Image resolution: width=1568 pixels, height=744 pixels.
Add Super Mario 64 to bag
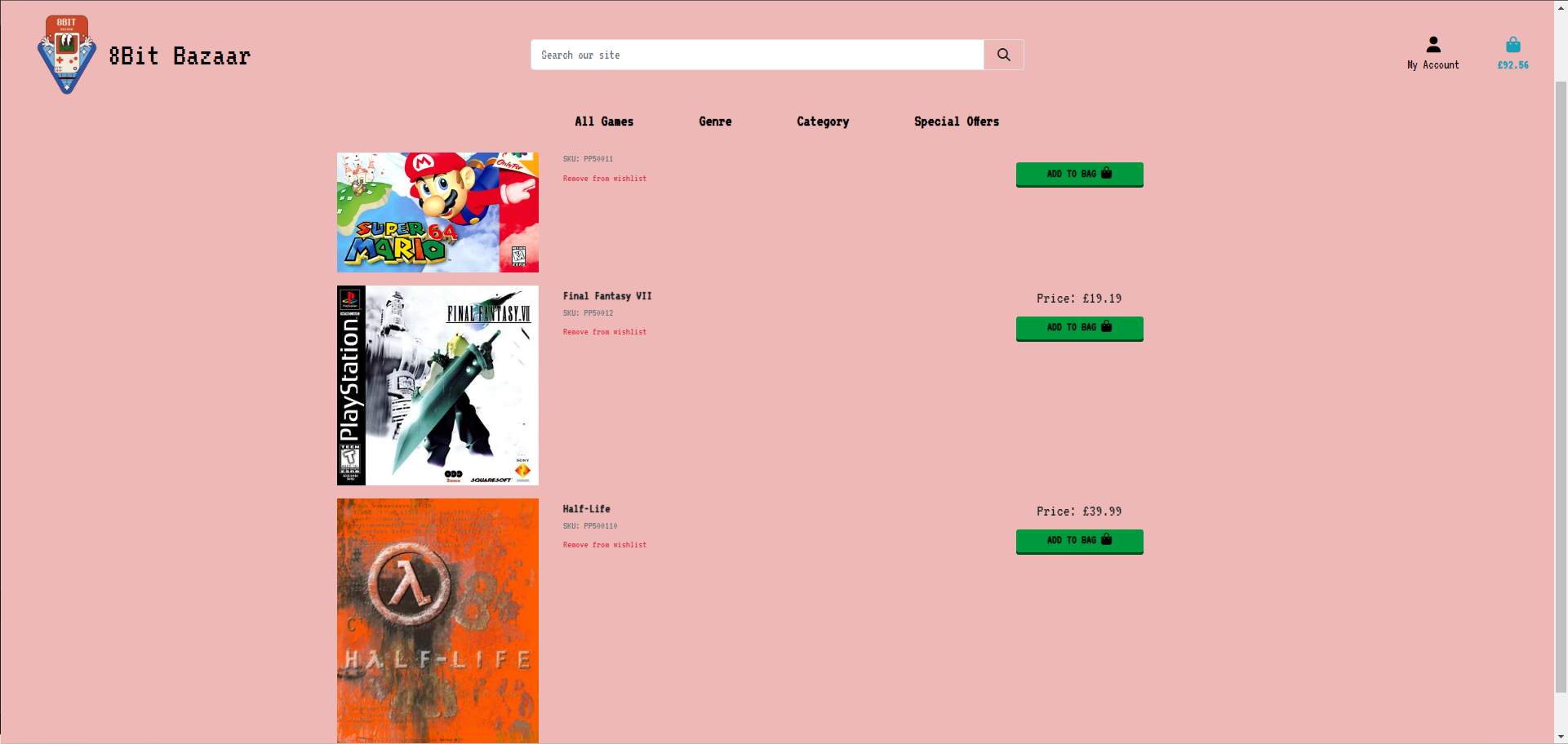pos(1079,174)
